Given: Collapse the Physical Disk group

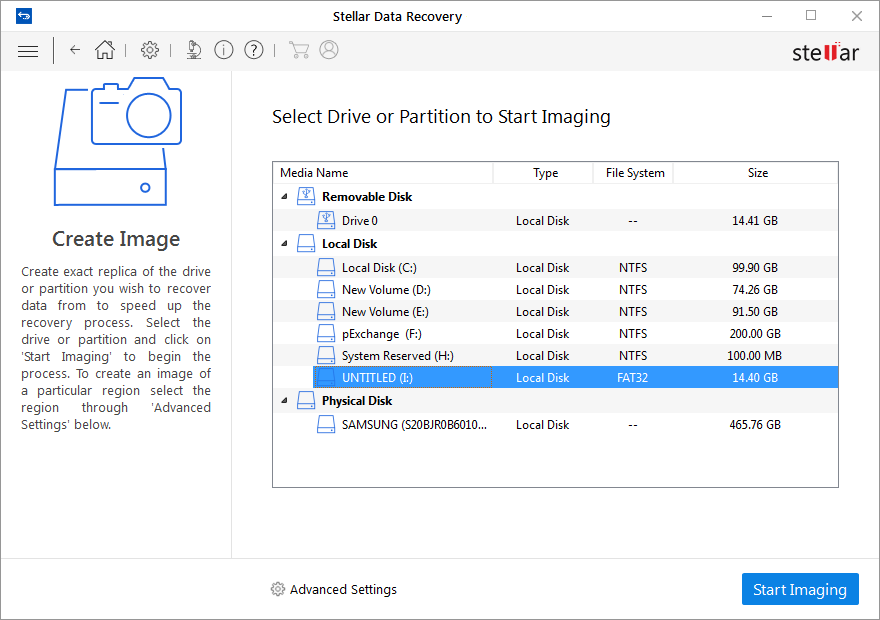Looking at the screenshot, I should [x=285, y=401].
